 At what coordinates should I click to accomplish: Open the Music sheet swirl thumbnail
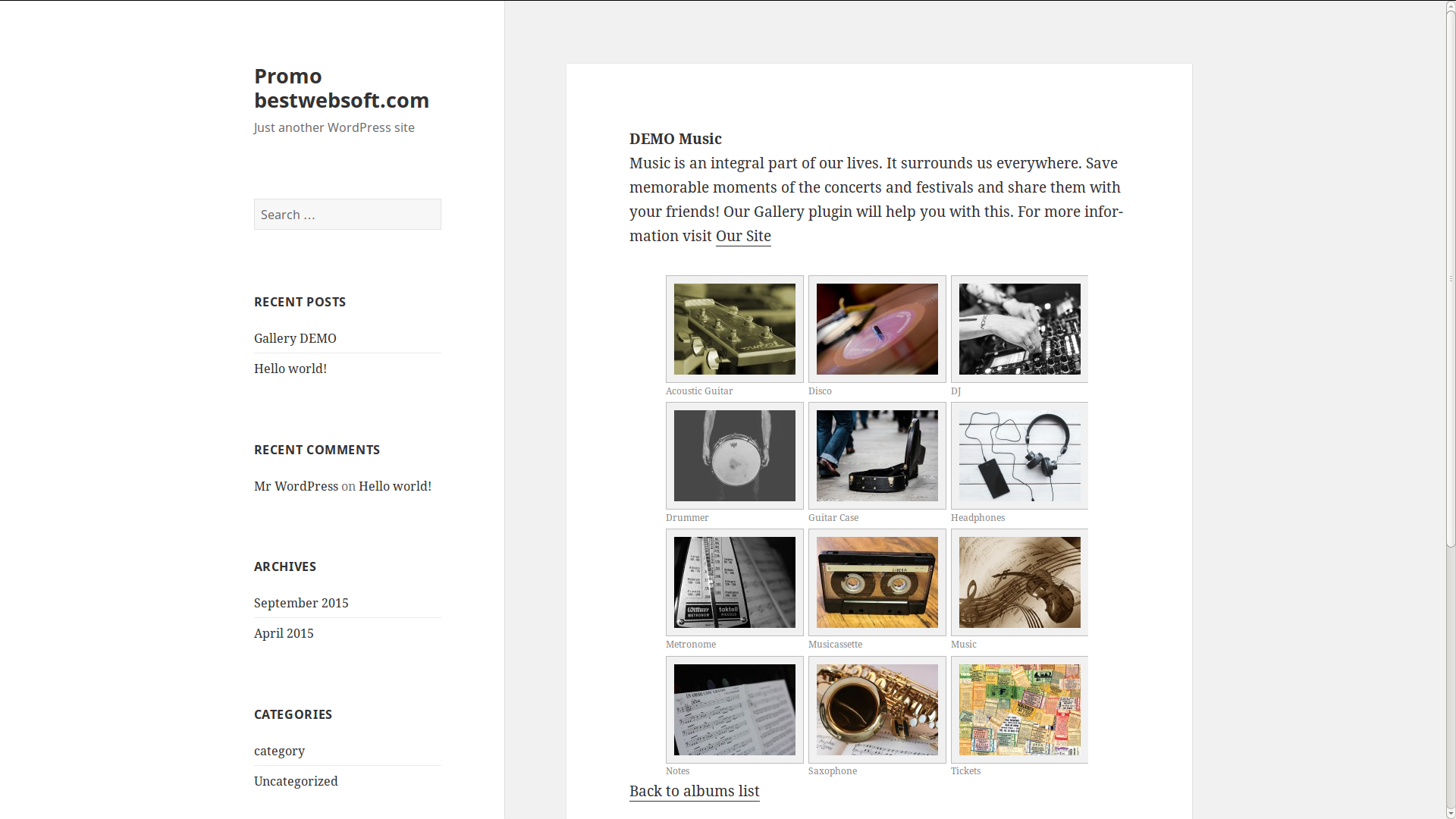click(x=1019, y=582)
